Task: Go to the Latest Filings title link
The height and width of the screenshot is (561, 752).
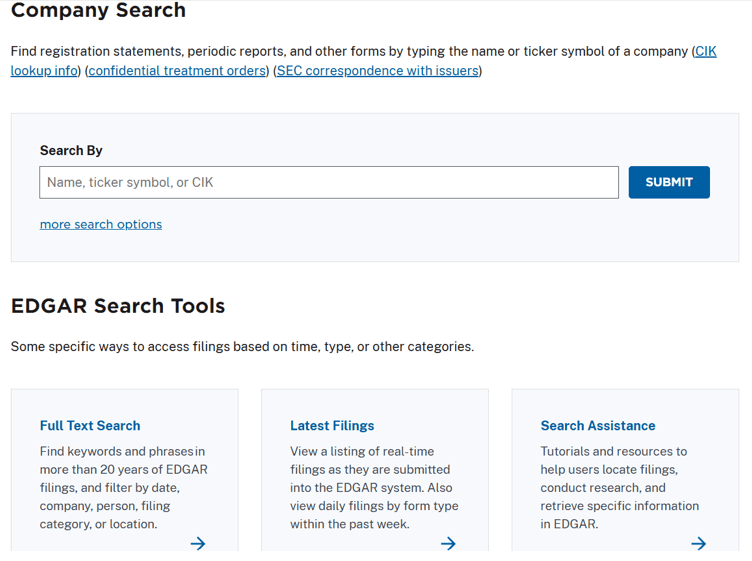Action: pos(332,425)
